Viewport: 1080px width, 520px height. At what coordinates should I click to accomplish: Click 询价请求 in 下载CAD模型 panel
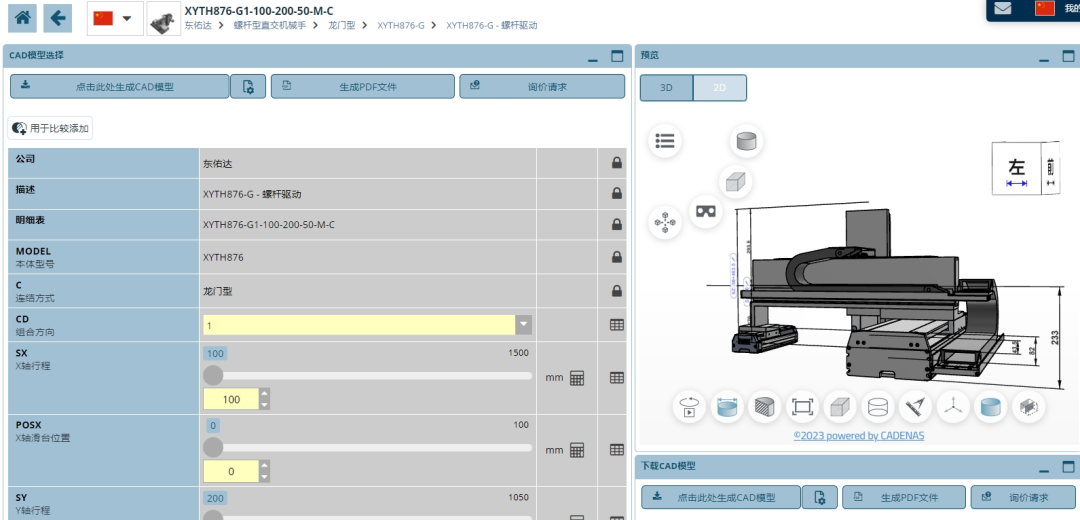1022,497
